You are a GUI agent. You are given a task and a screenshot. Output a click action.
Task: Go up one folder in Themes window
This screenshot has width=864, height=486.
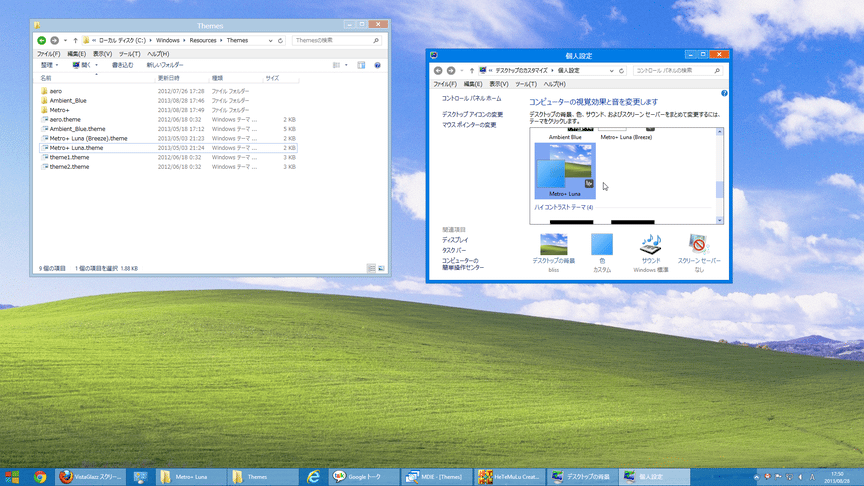[75, 41]
